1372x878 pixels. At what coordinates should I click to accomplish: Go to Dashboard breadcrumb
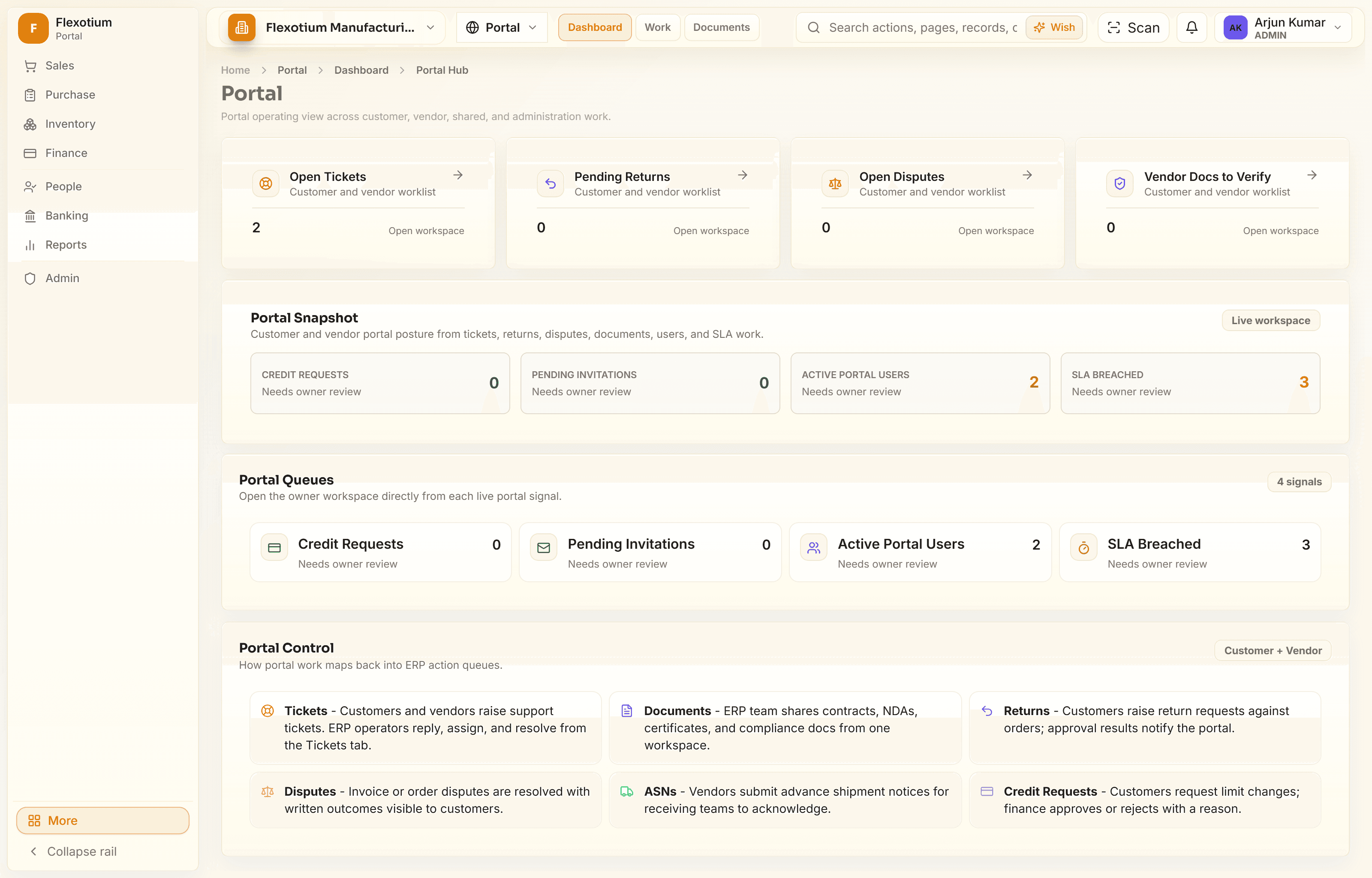(361, 70)
